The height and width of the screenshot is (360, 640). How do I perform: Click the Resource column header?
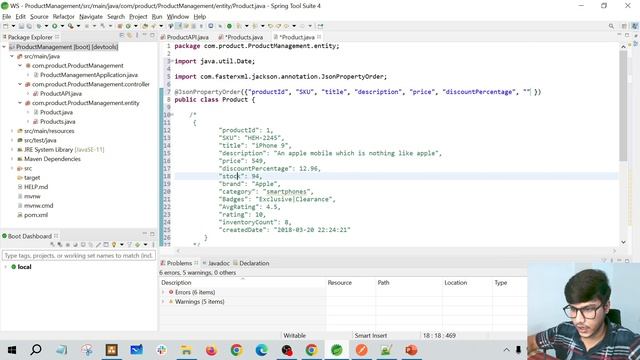click(340, 282)
